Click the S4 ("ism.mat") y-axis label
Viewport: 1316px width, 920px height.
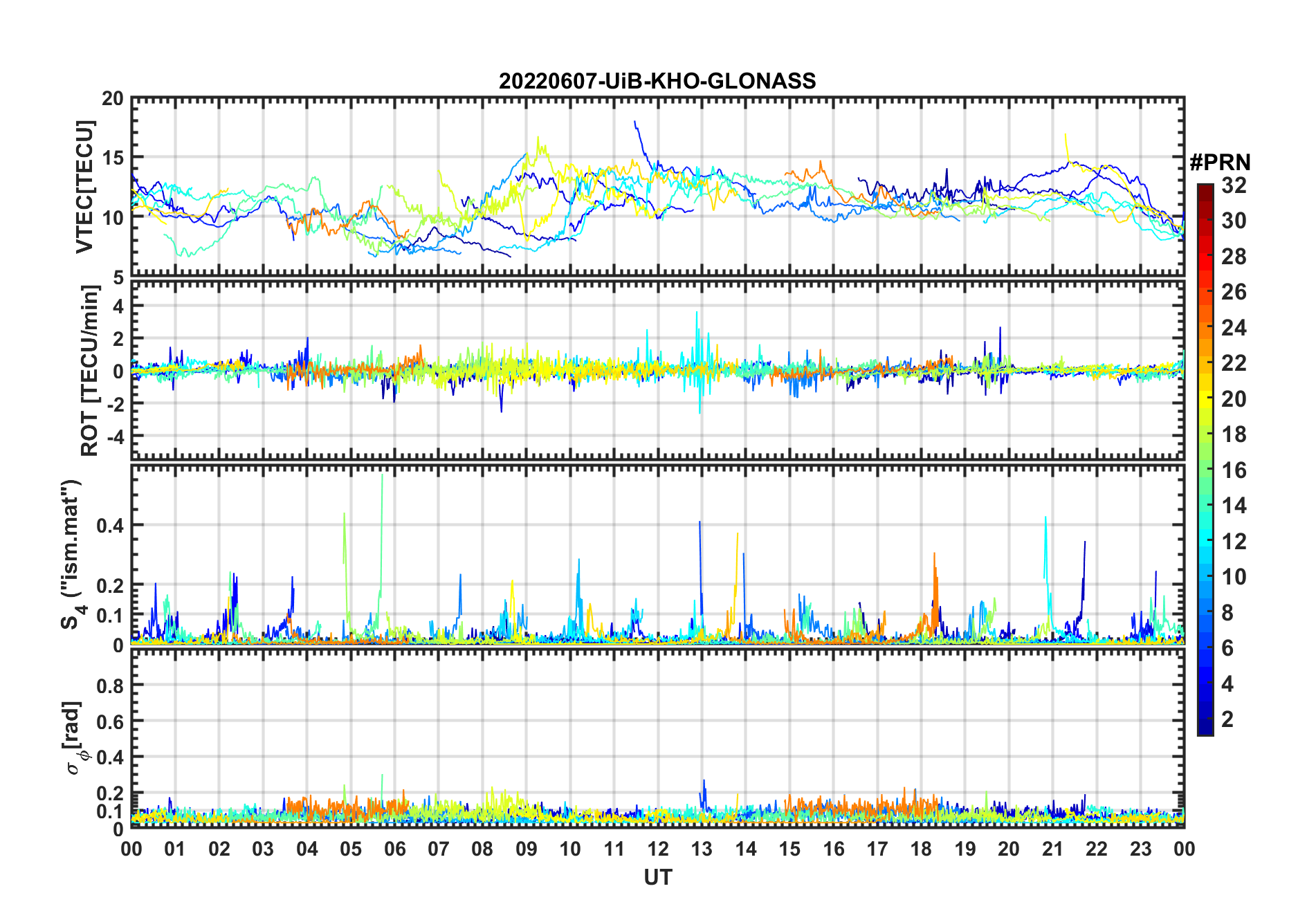coord(73,554)
